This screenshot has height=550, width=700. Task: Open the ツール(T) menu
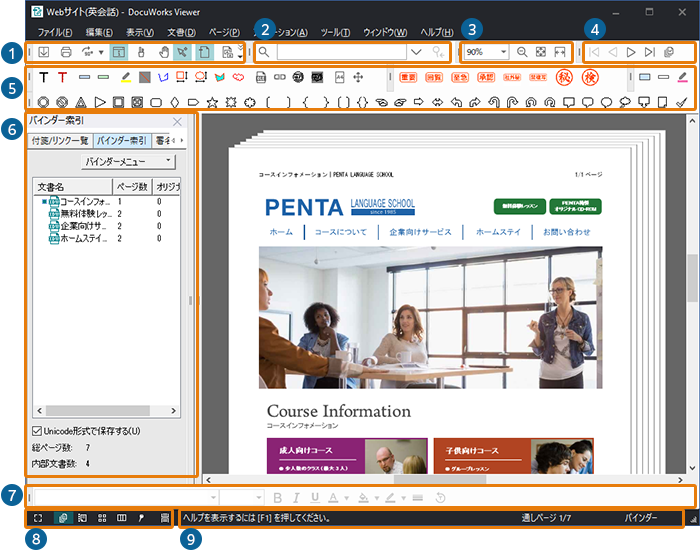click(335, 32)
